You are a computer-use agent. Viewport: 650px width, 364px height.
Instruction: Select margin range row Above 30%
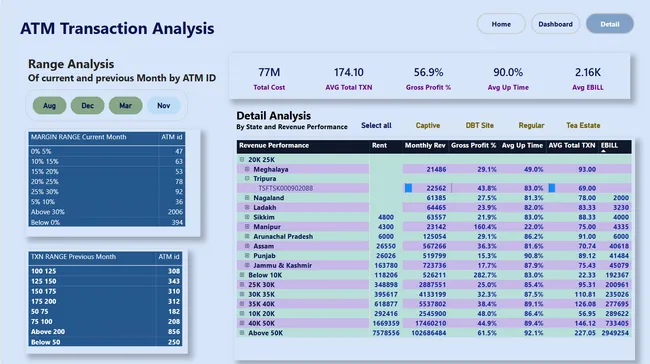click(107, 212)
